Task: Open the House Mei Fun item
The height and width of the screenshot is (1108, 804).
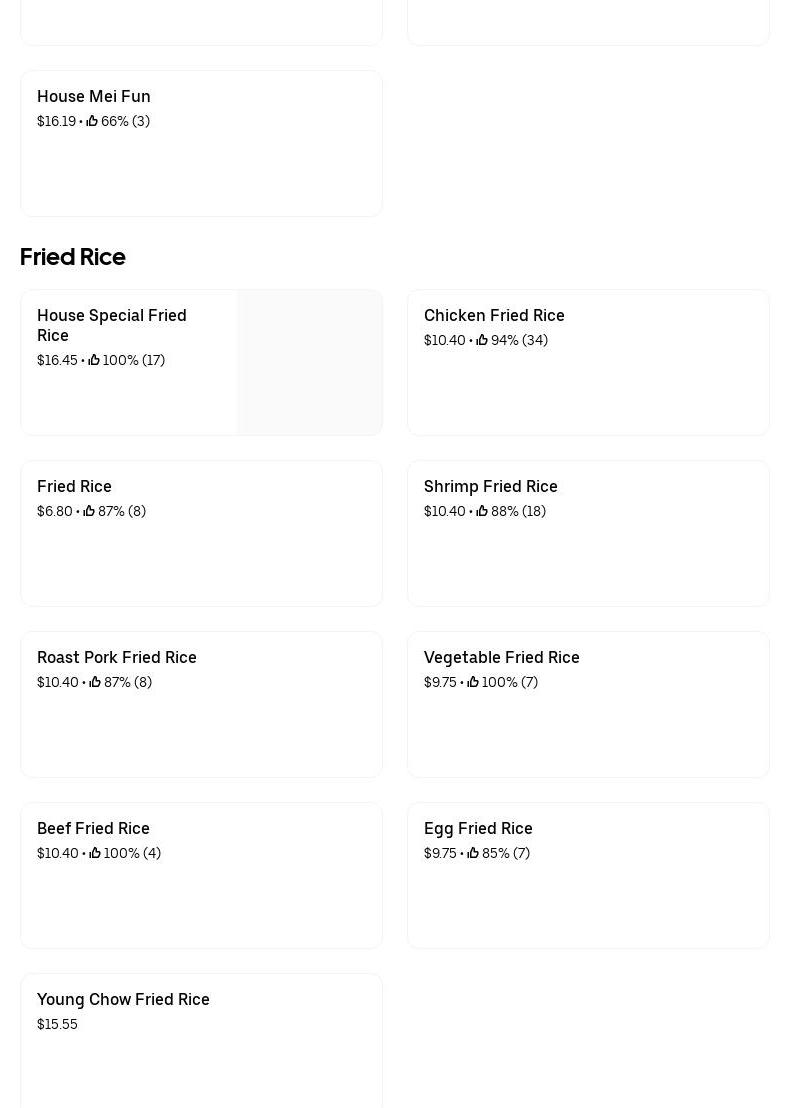Action: [x=94, y=96]
